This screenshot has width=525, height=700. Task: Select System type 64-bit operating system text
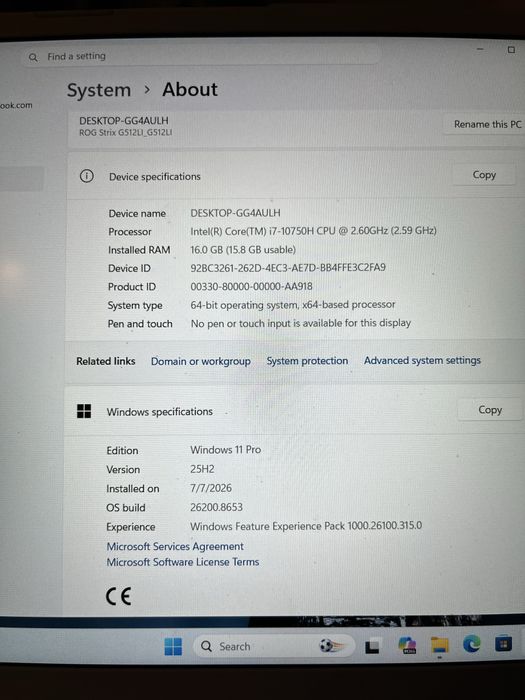coord(293,304)
